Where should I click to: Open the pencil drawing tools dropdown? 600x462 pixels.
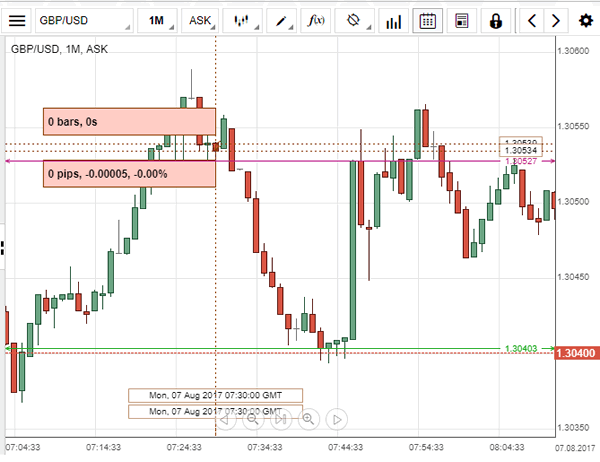point(281,21)
